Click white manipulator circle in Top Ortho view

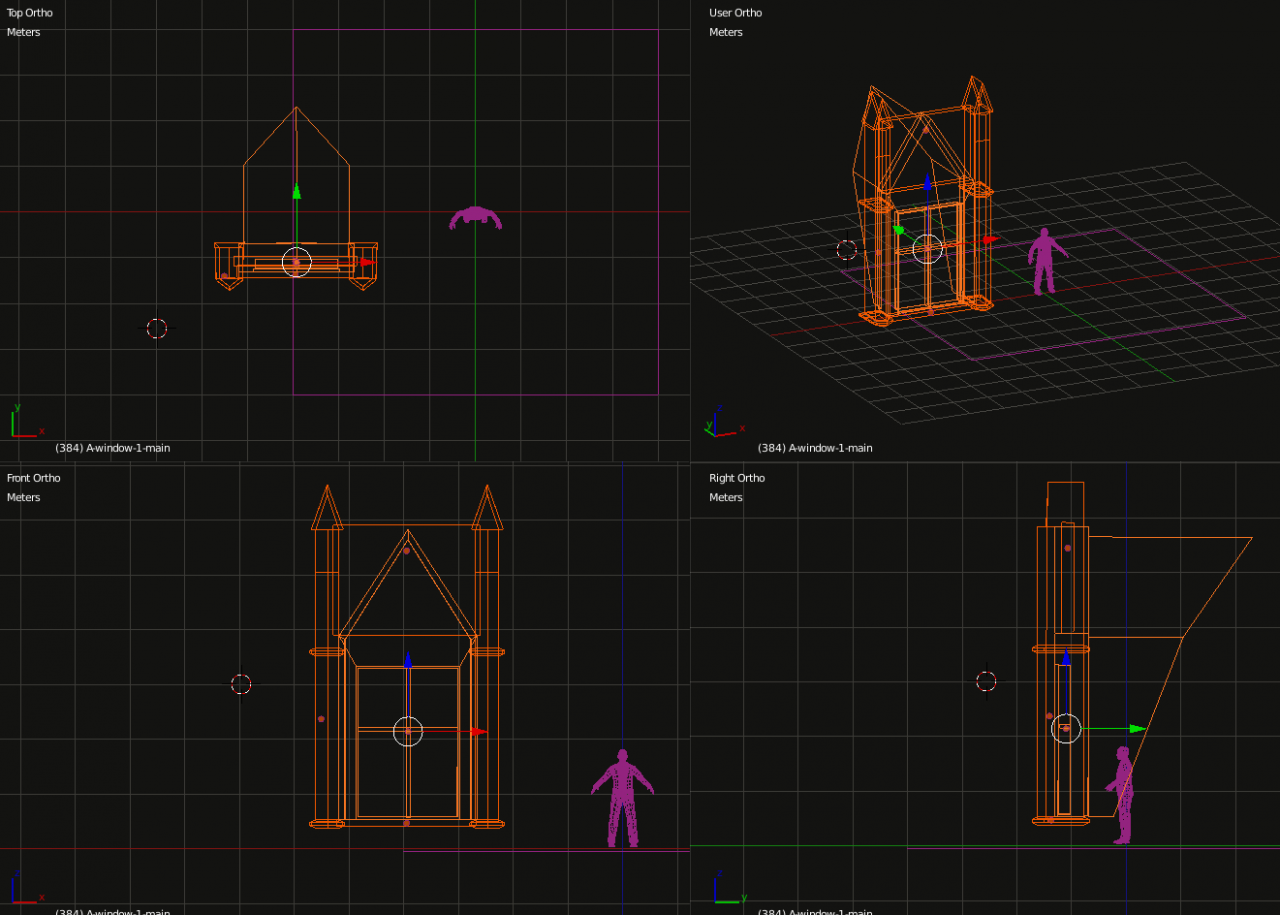pos(297,263)
